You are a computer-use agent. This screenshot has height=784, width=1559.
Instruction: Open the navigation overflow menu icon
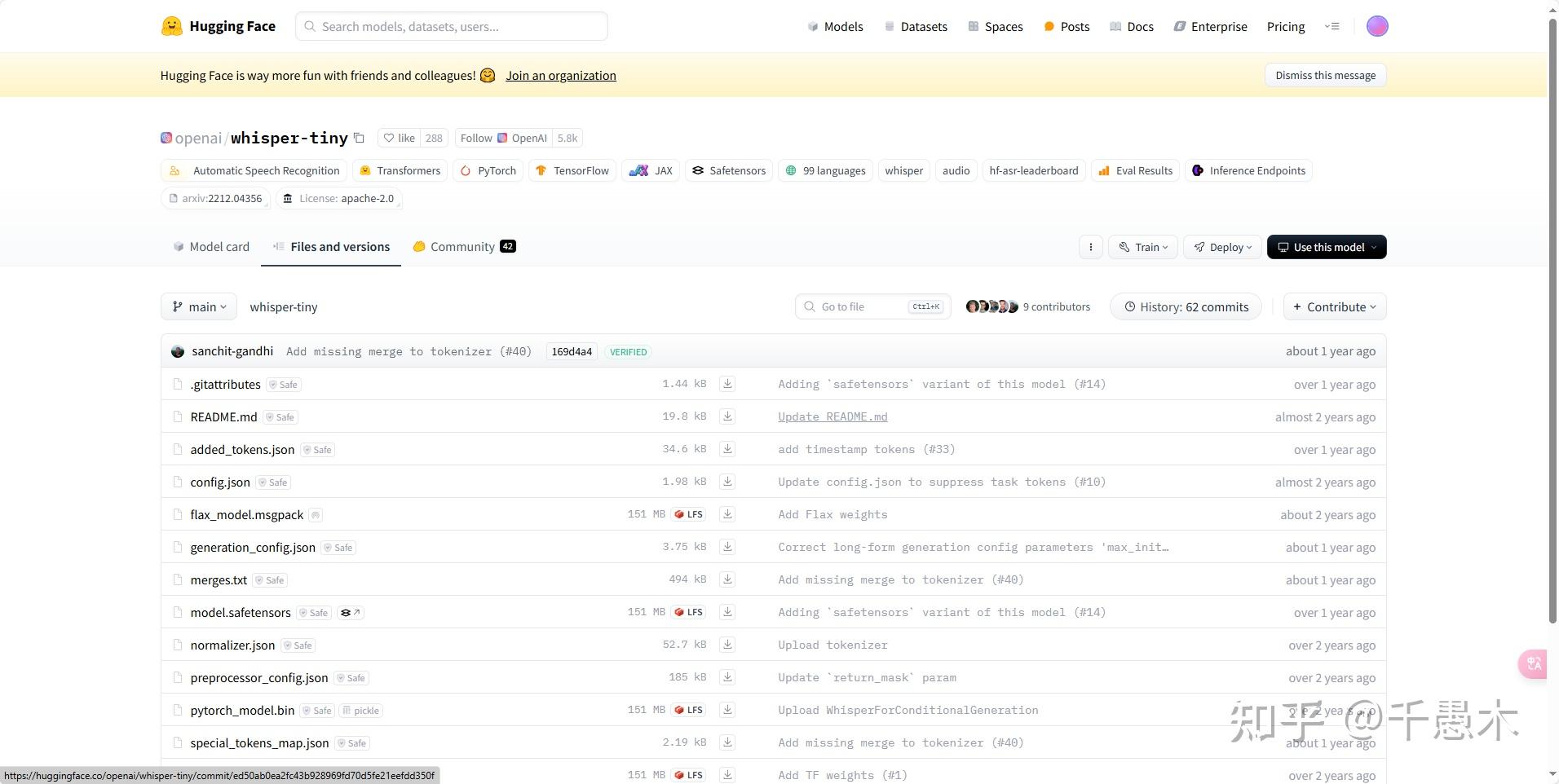click(x=1332, y=26)
